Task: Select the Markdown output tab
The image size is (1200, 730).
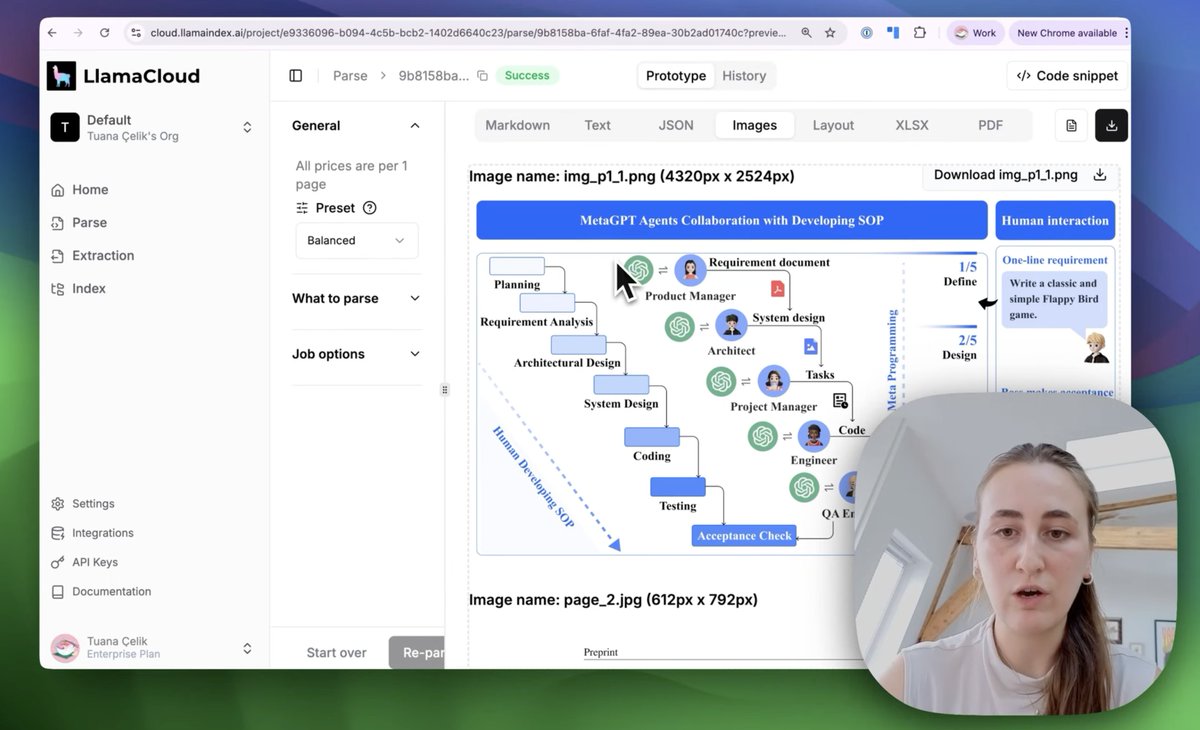Action: [517, 125]
